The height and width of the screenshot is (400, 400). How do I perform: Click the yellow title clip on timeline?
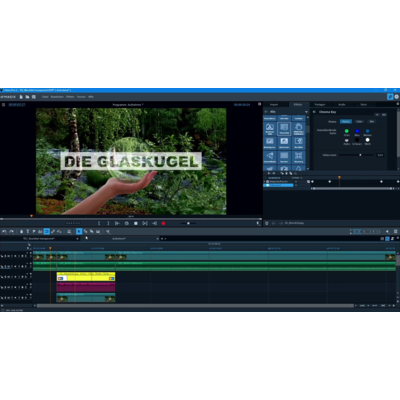coord(86,277)
